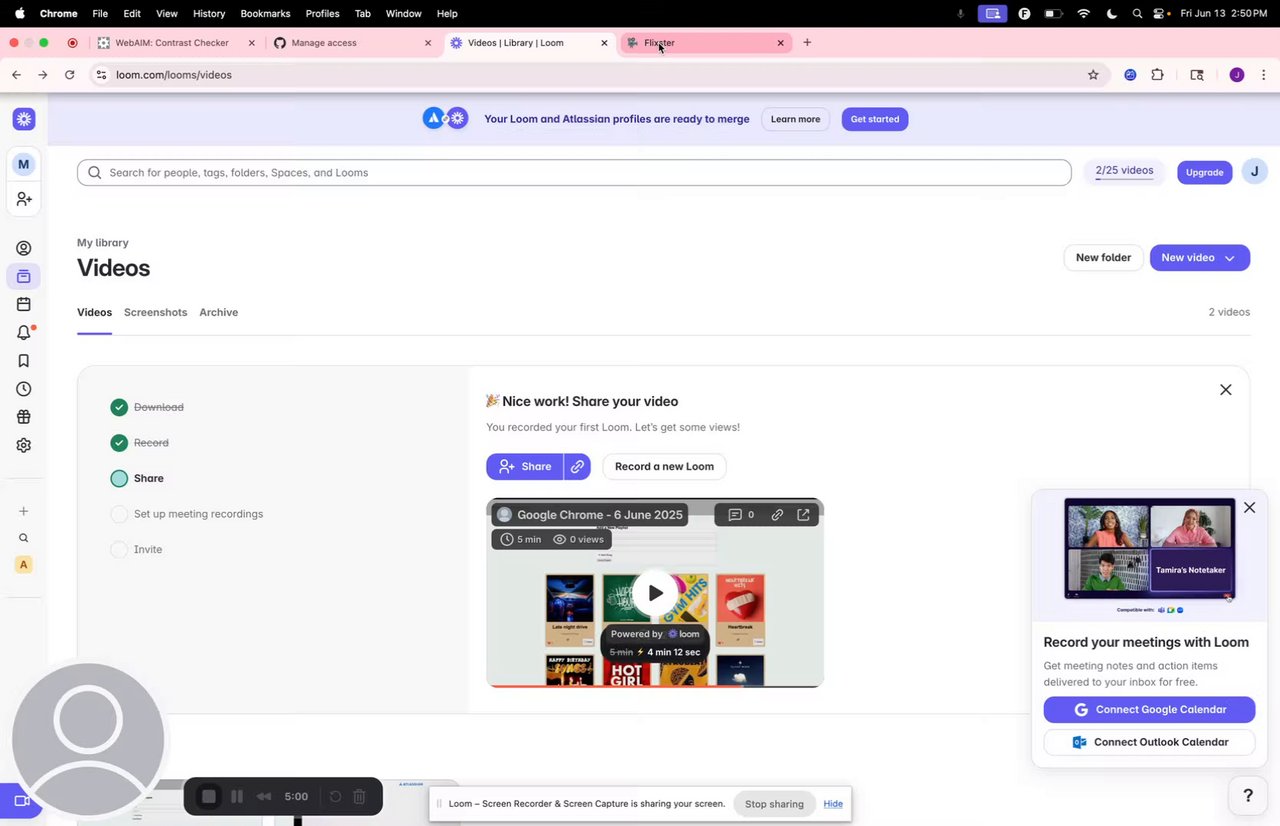This screenshot has width=1280, height=826.
Task: Click the Hide link in sharing bar
Action: pos(833,804)
